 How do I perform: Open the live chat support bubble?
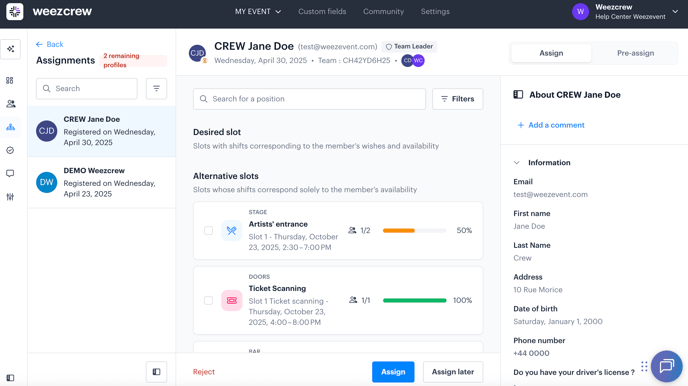[666, 366]
